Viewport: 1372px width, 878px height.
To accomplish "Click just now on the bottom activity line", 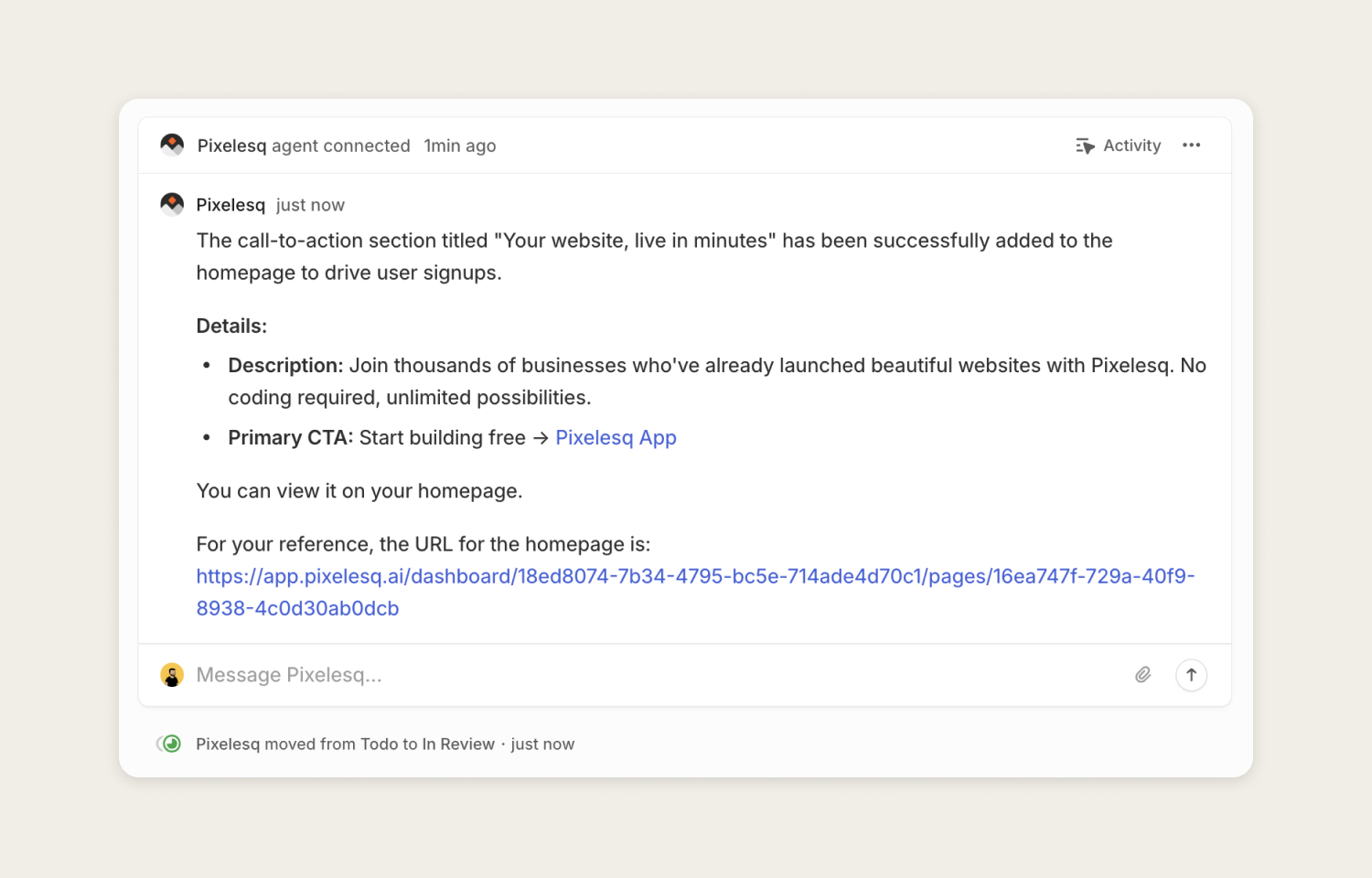I will pos(543,744).
